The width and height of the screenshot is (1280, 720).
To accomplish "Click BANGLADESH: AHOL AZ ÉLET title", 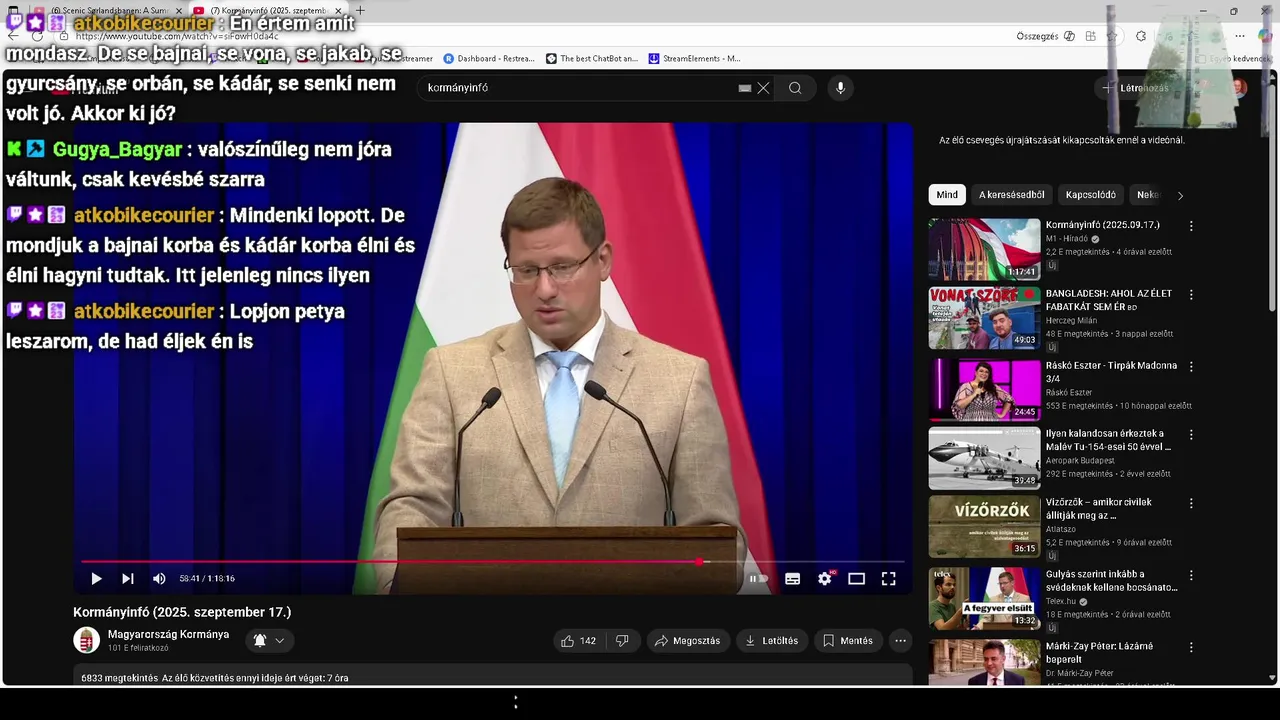I will [x=1108, y=300].
